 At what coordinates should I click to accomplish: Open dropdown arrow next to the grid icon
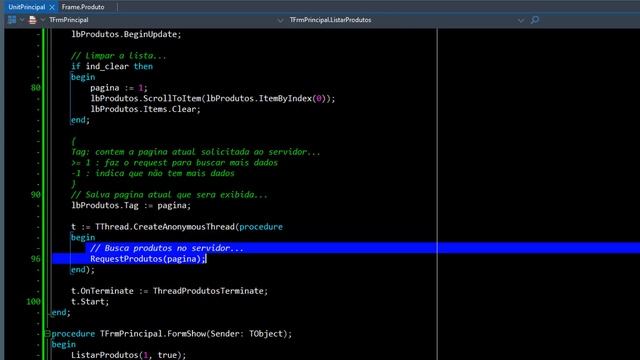(22, 20)
